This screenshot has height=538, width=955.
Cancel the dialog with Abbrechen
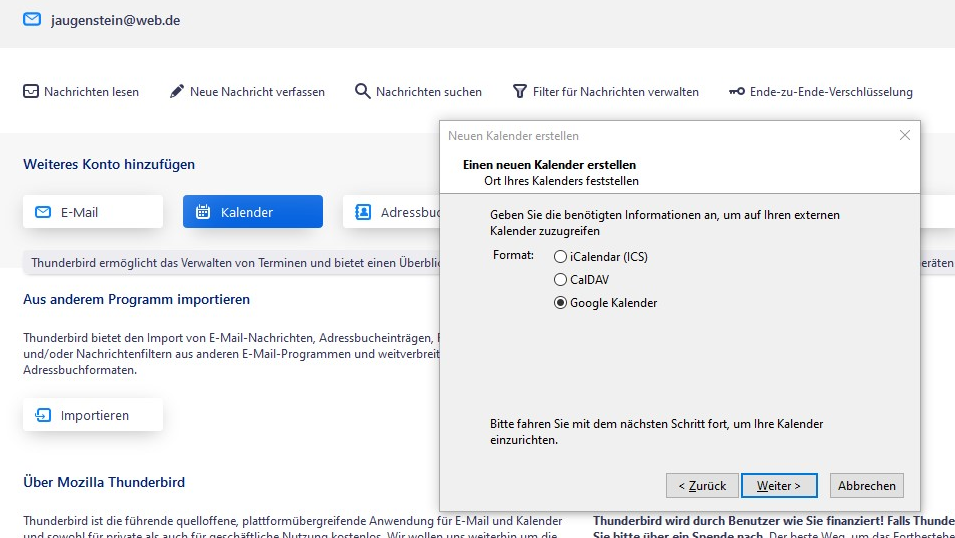[x=867, y=486]
